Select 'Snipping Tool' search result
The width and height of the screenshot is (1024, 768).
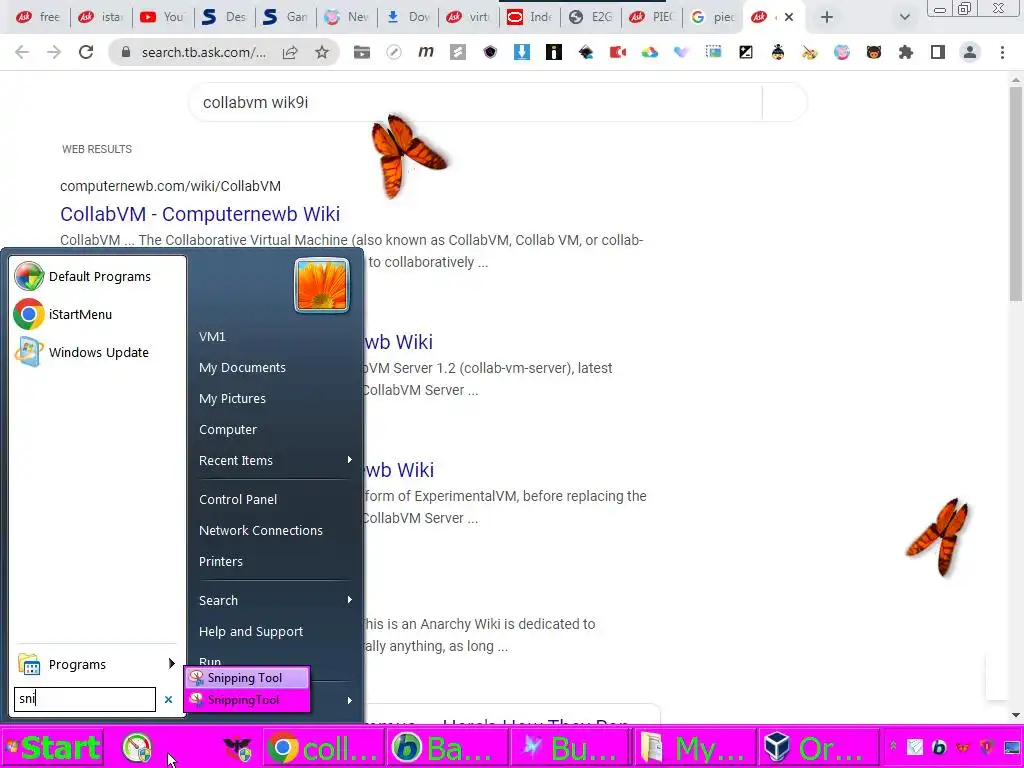(x=246, y=678)
